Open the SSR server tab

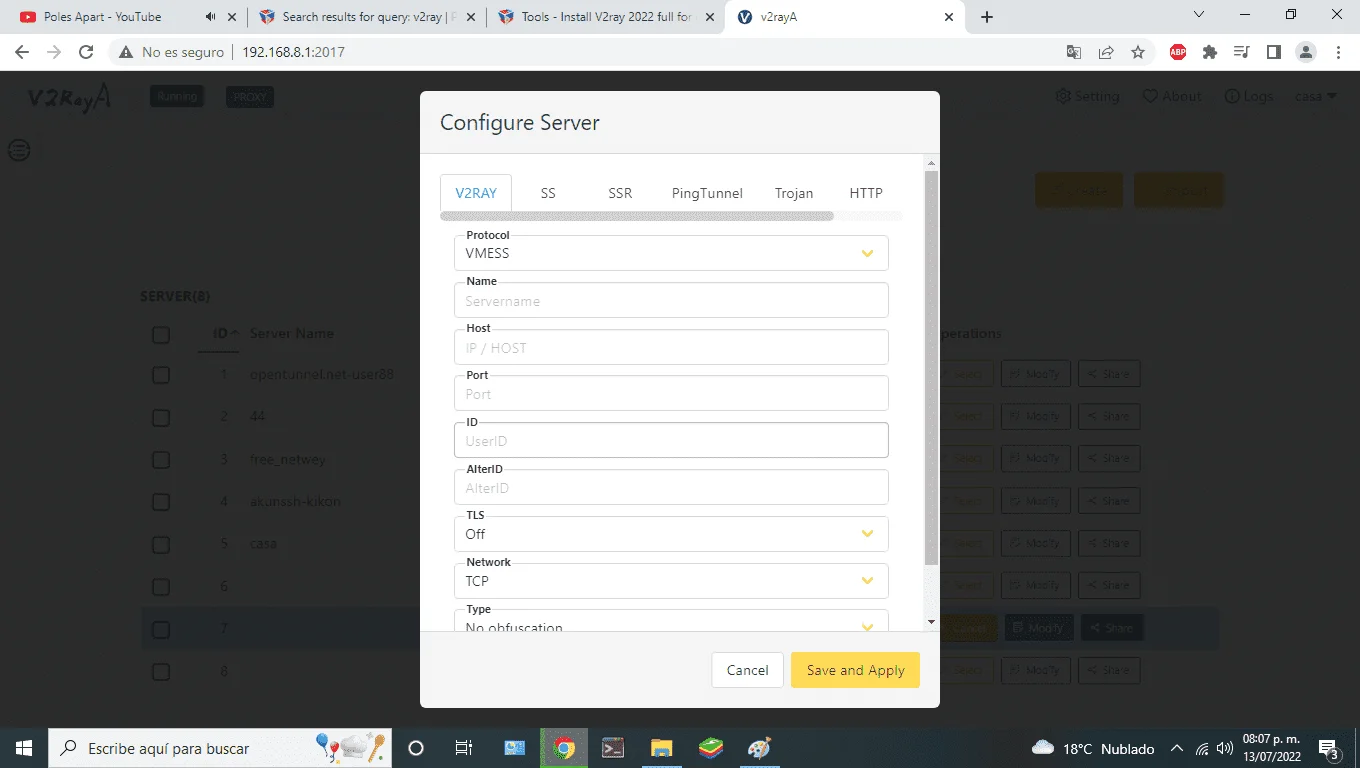[620, 193]
